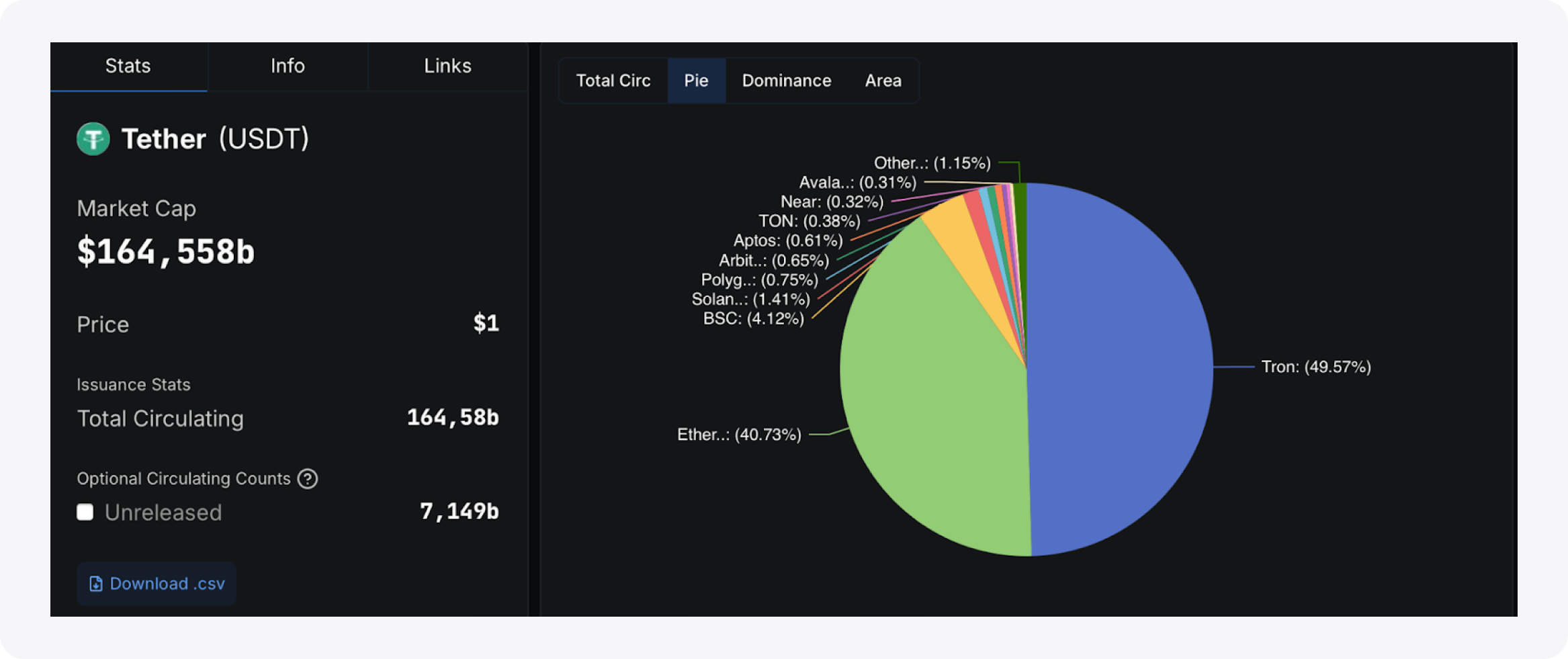Screen dimensions: 1568x659
Task: Select the 'Tron: (49.57%)' label
Action: [x=1316, y=367]
